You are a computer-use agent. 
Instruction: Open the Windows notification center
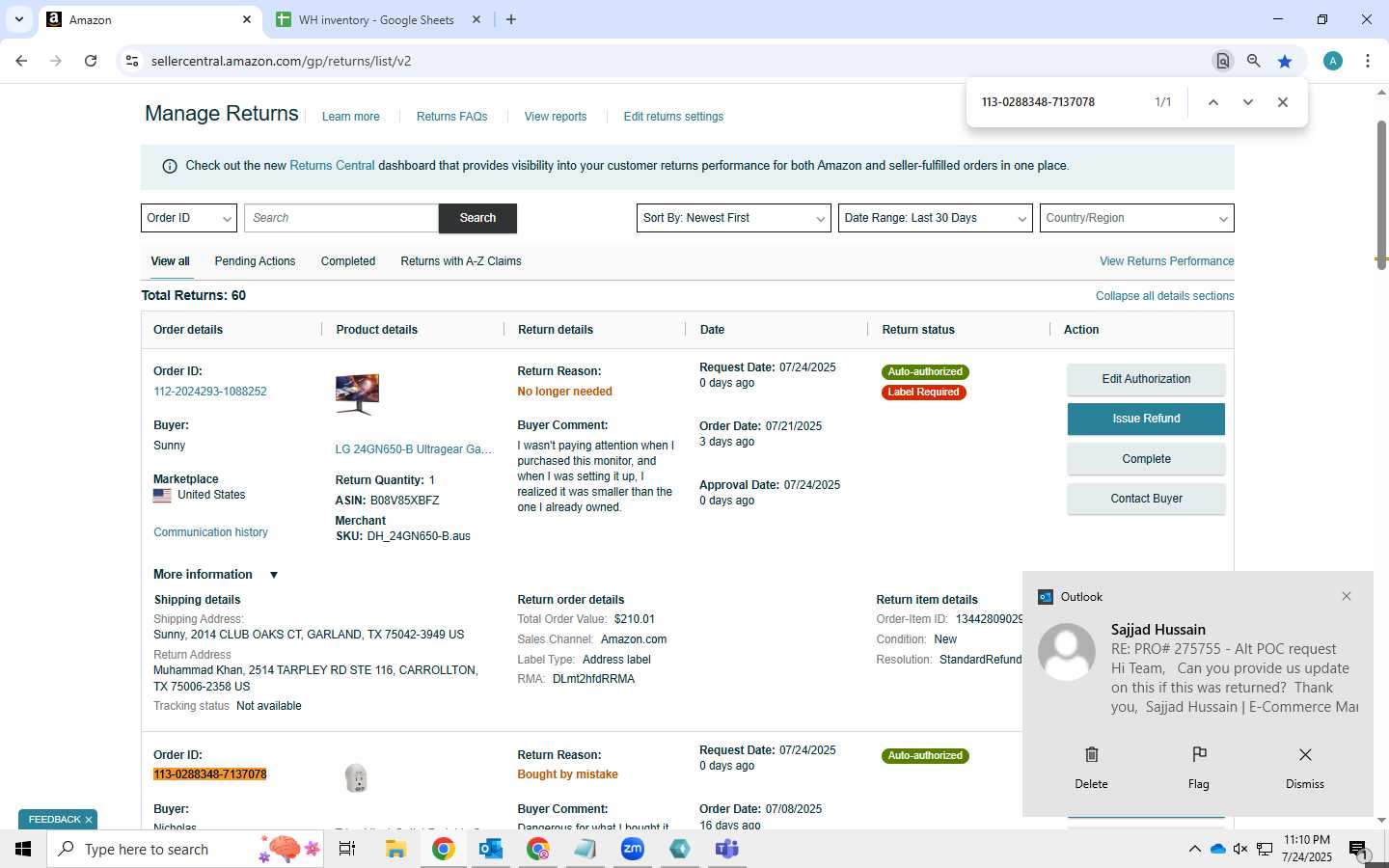(1359, 851)
